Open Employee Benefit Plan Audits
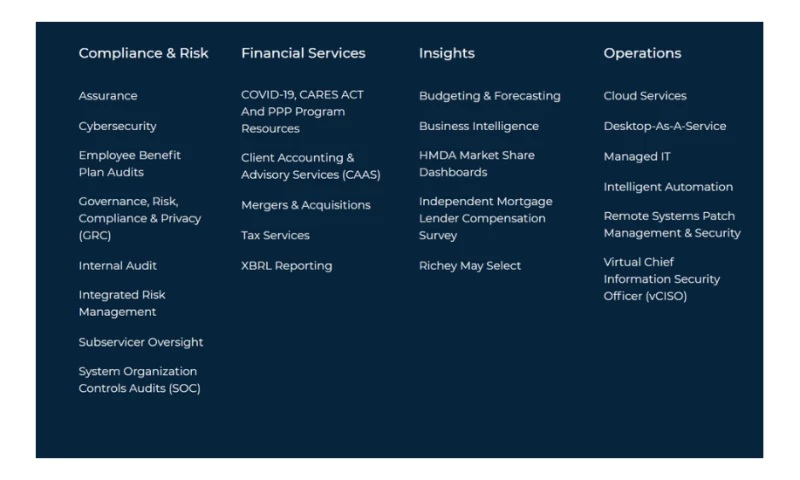The height and width of the screenshot is (480, 800). [x=129, y=164]
